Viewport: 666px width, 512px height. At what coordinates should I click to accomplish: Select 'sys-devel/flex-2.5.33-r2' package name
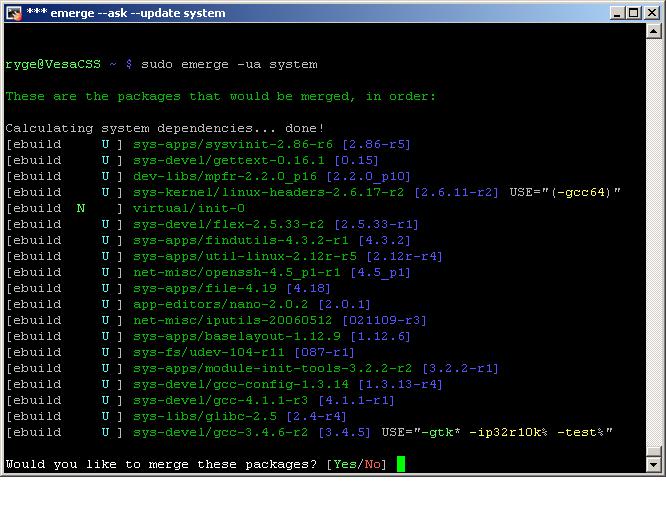tap(229, 224)
